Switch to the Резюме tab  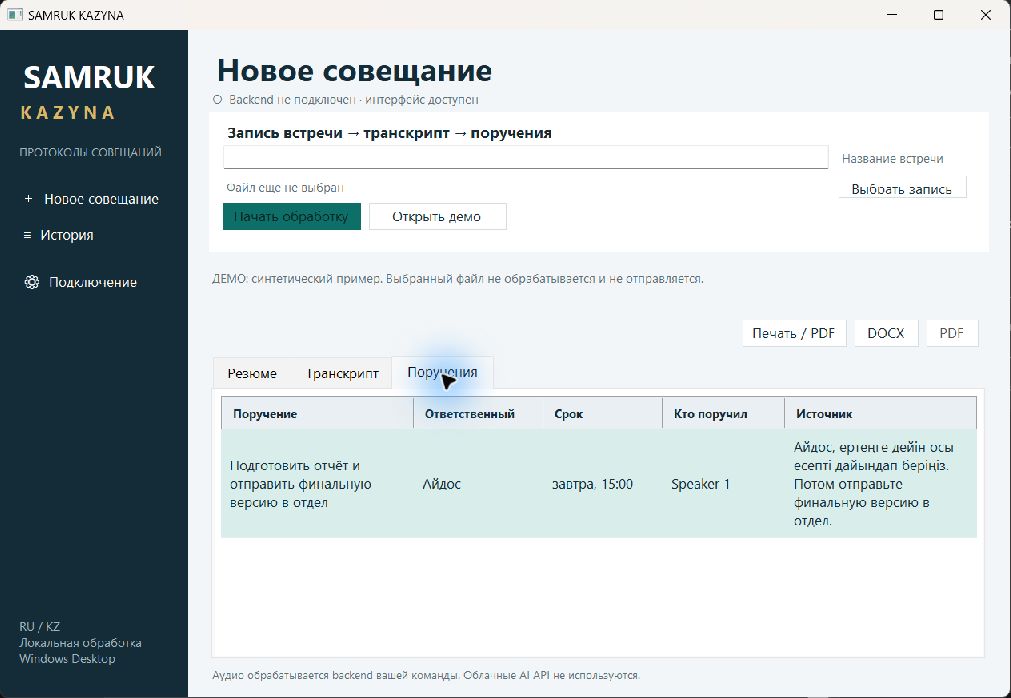pyautogui.click(x=252, y=373)
